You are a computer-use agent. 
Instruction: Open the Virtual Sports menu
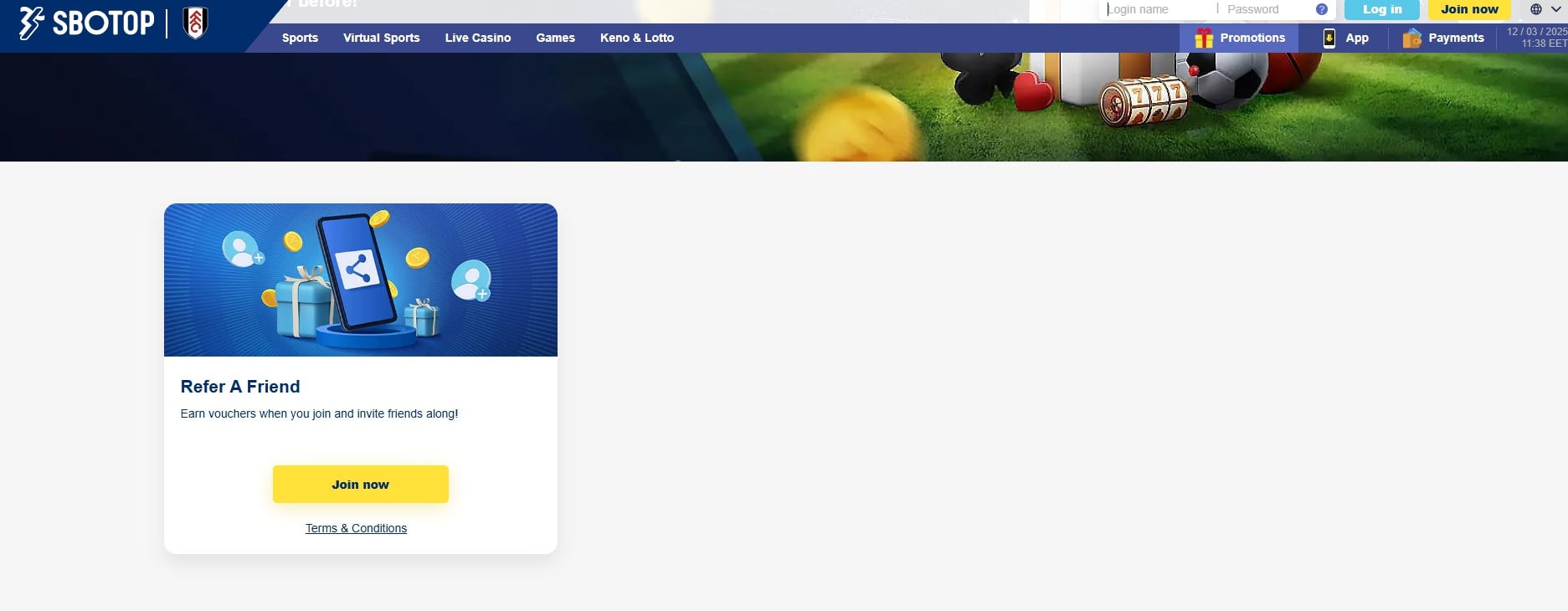pos(382,38)
